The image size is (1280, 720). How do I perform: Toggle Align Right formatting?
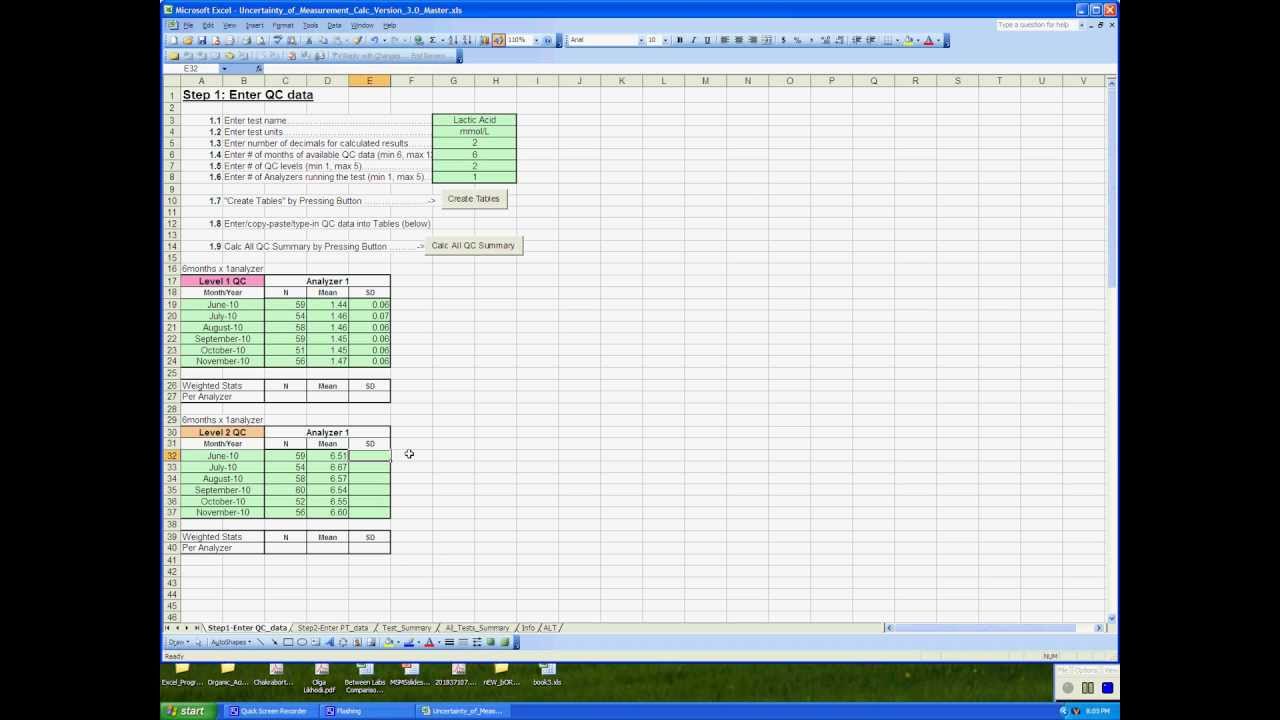click(753, 40)
